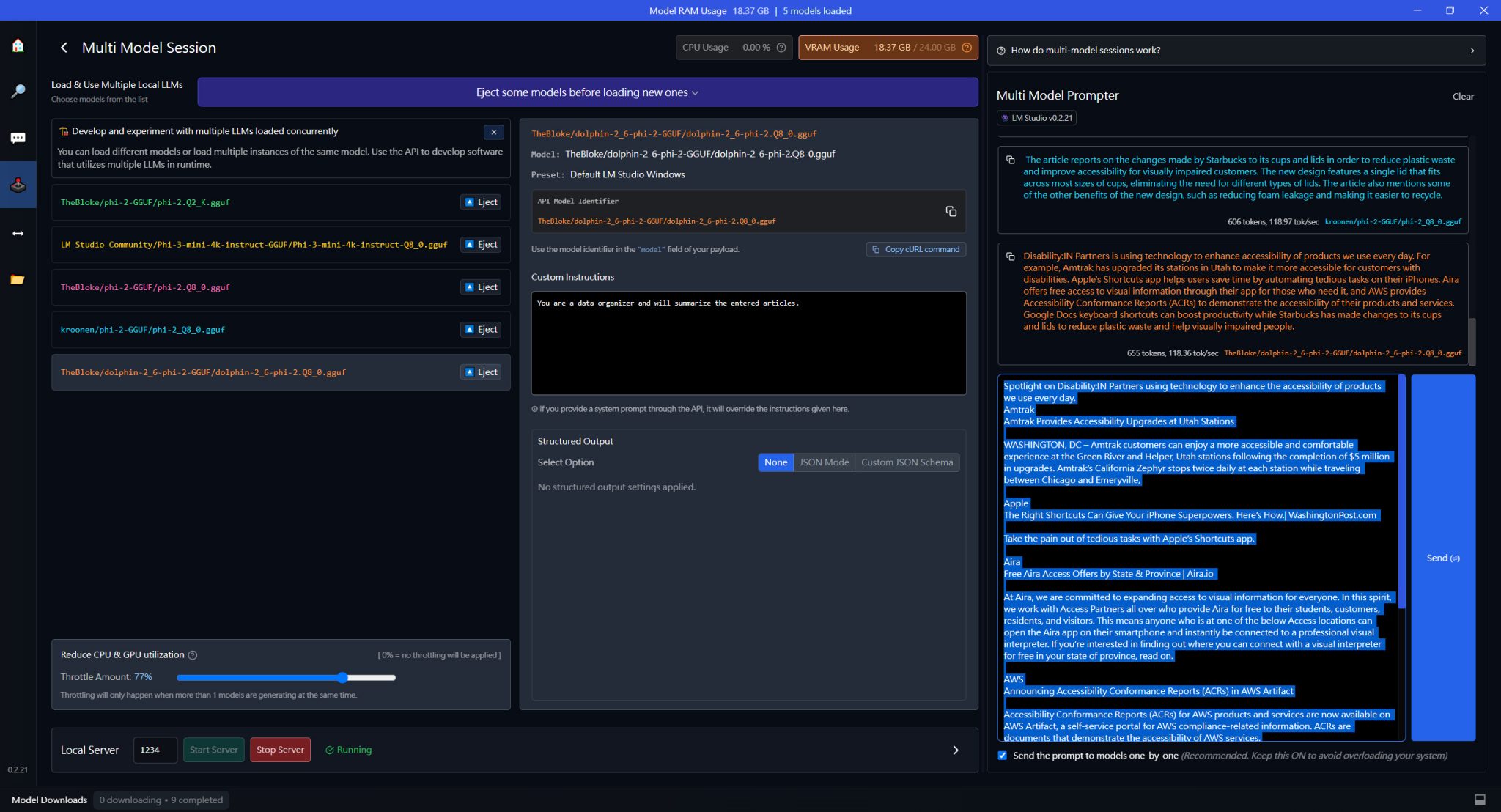1501x812 pixels.
Task: Select Custom JSON Schema option
Action: [x=907, y=462]
